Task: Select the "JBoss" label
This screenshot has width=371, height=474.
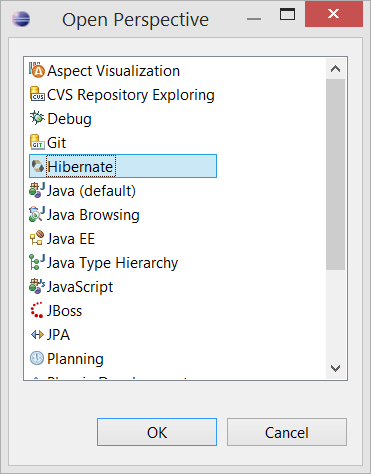Action: point(64,311)
